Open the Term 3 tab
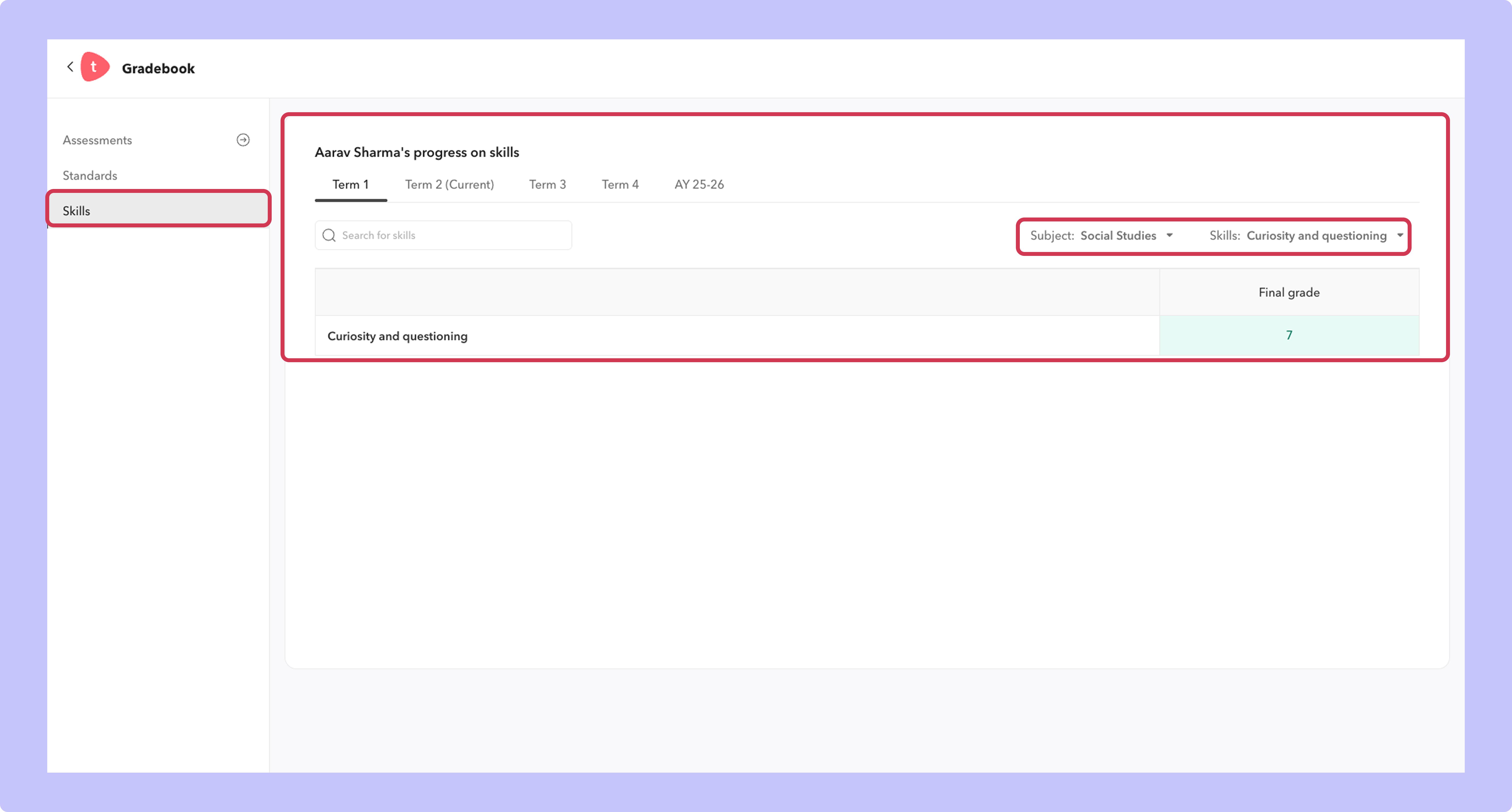The width and height of the screenshot is (1512, 812). pyautogui.click(x=548, y=184)
